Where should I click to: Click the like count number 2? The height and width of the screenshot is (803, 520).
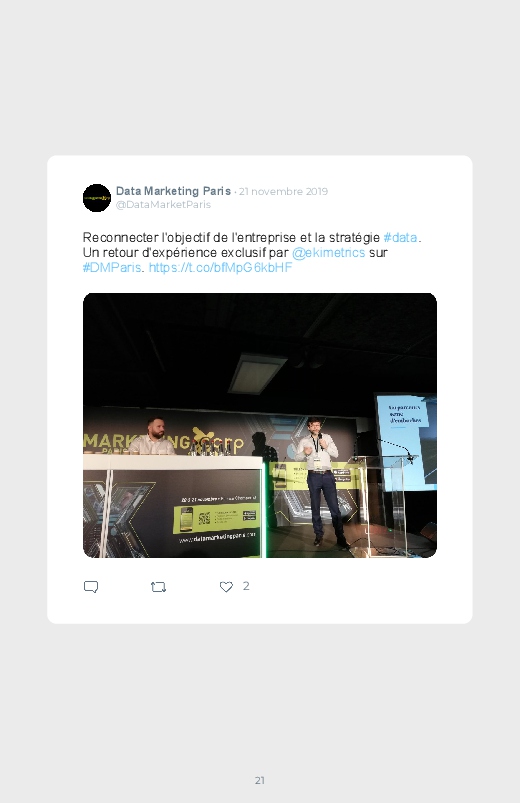(246, 586)
